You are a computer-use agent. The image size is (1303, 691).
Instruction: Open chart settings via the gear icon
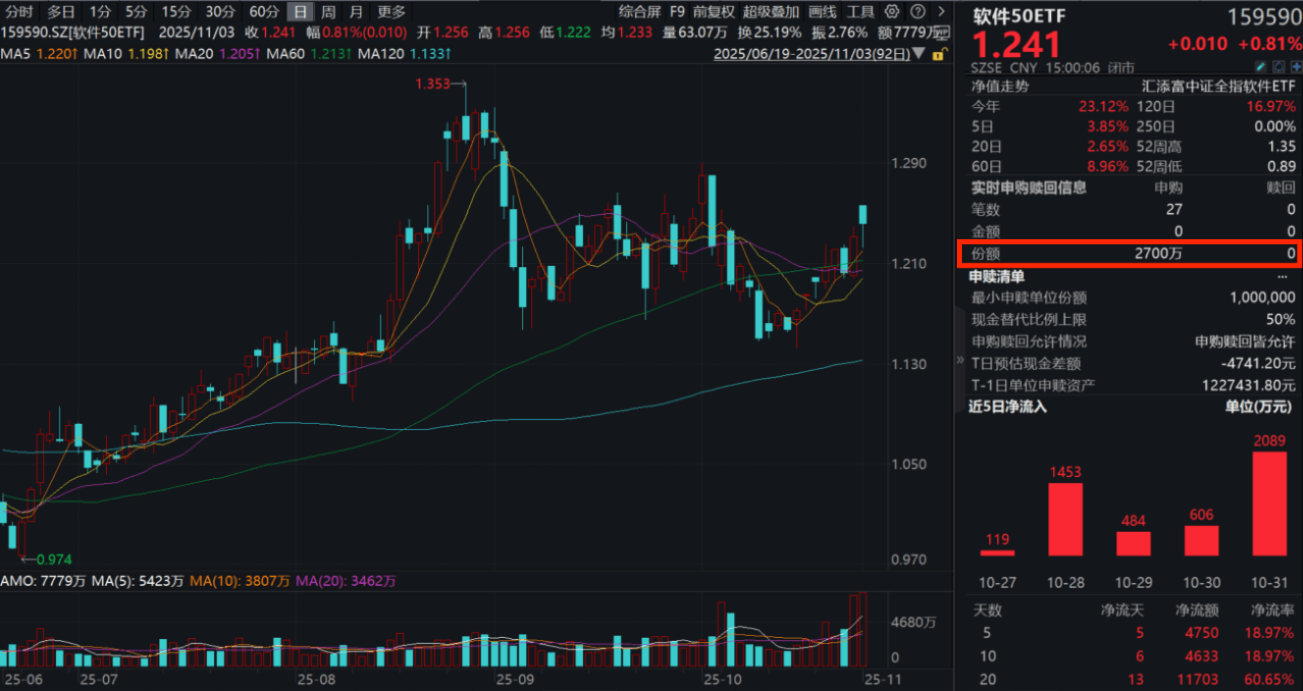(892, 12)
